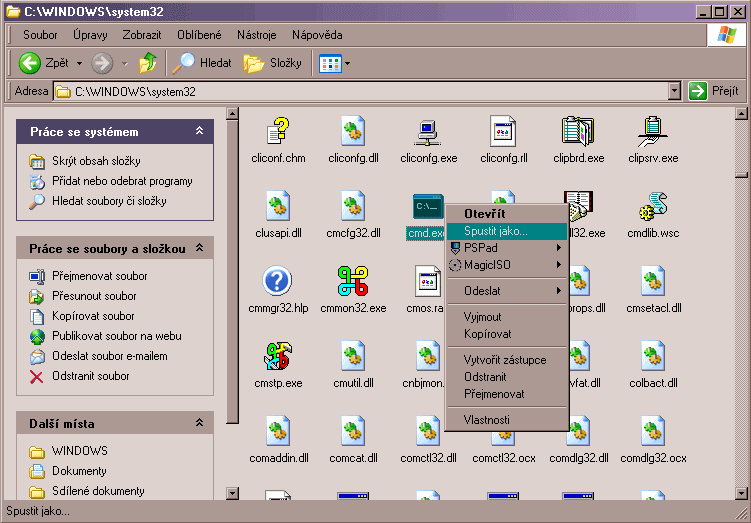
Task: Select the clipbrd.exe file icon
Action: tap(579, 133)
